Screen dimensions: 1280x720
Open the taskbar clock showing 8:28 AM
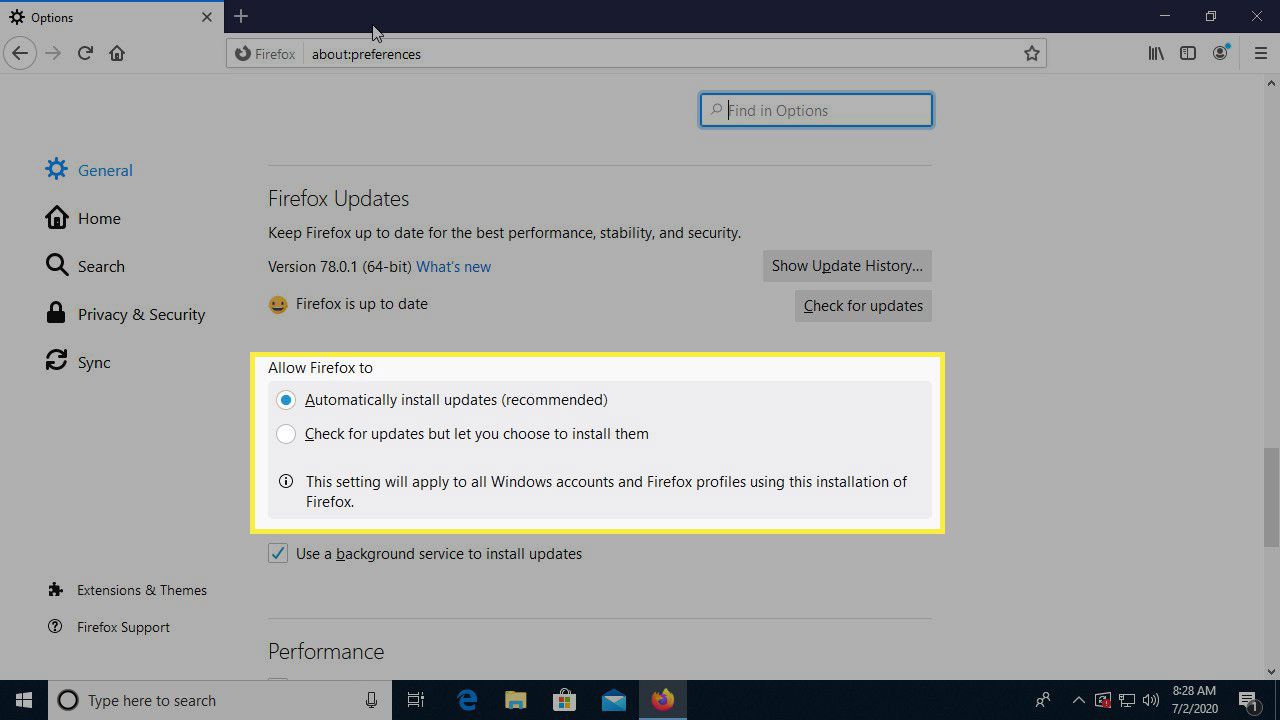(1192, 700)
